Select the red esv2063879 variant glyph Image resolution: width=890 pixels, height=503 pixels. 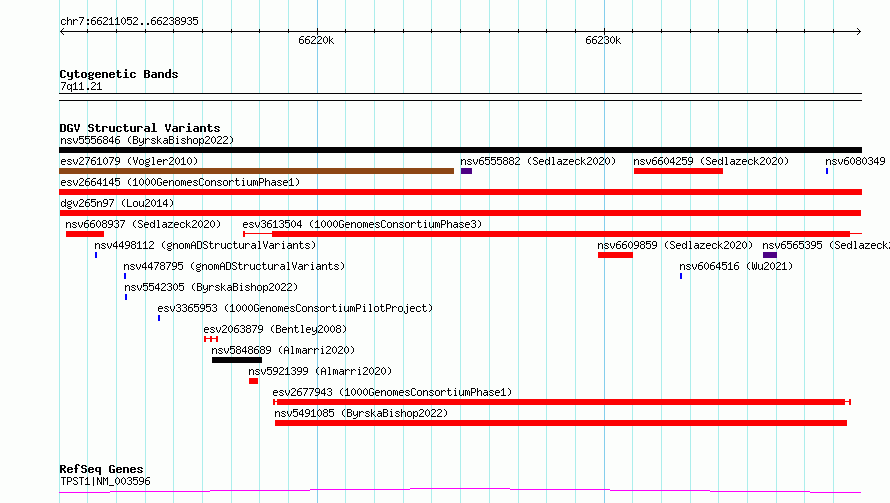click(211, 339)
